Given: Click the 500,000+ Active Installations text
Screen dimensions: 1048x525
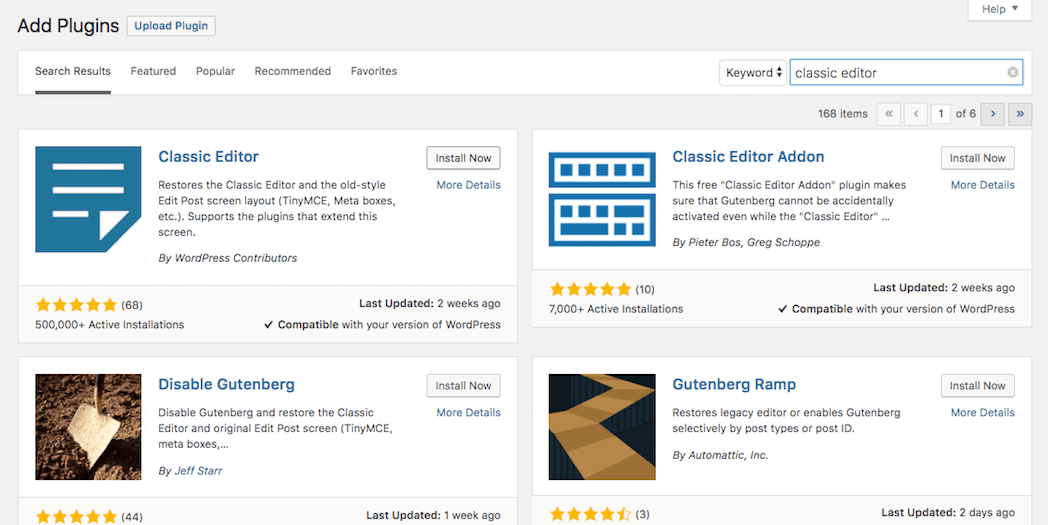Looking at the screenshot, I should pos(110,324).
